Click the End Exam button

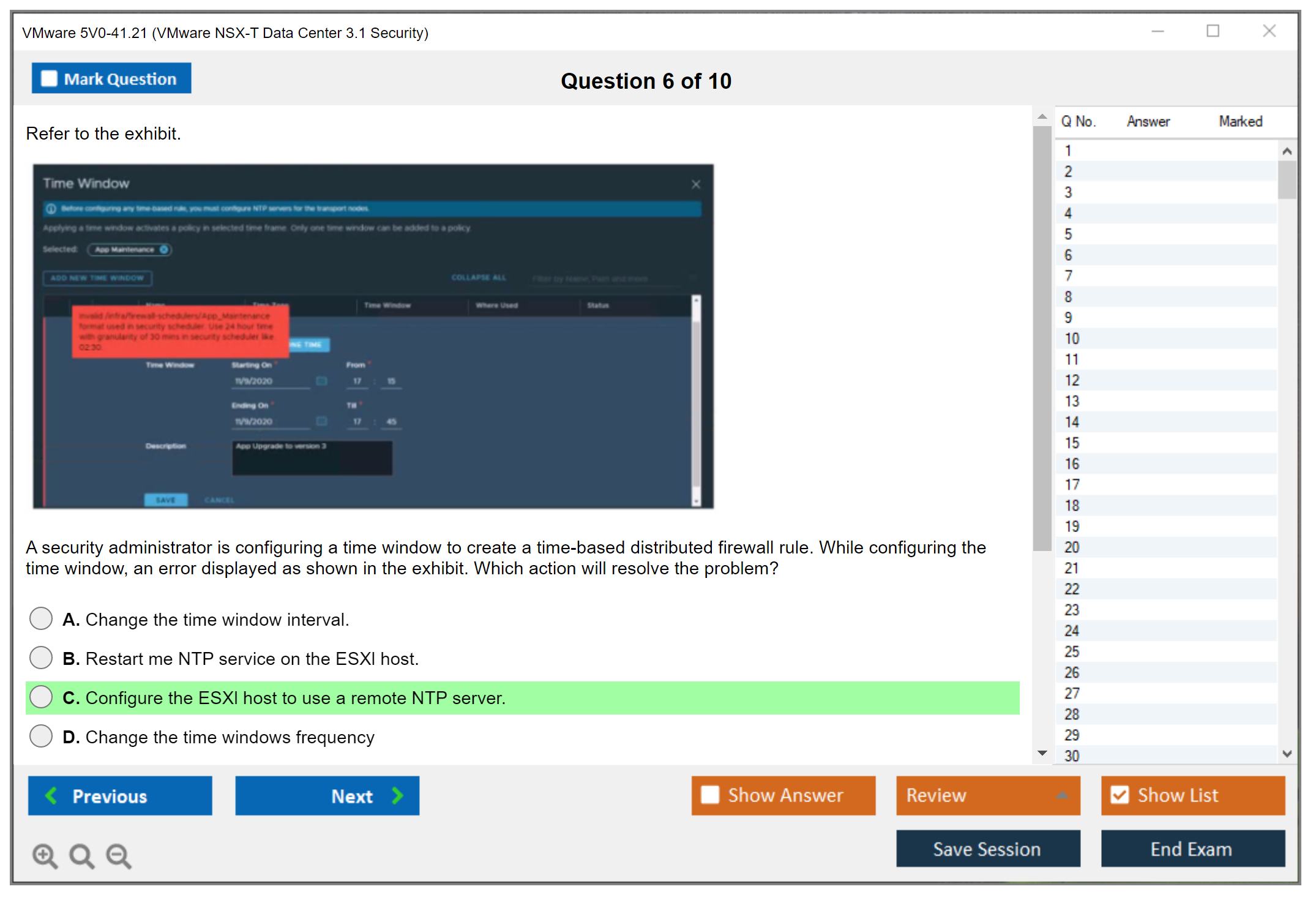coord(1192,849)
